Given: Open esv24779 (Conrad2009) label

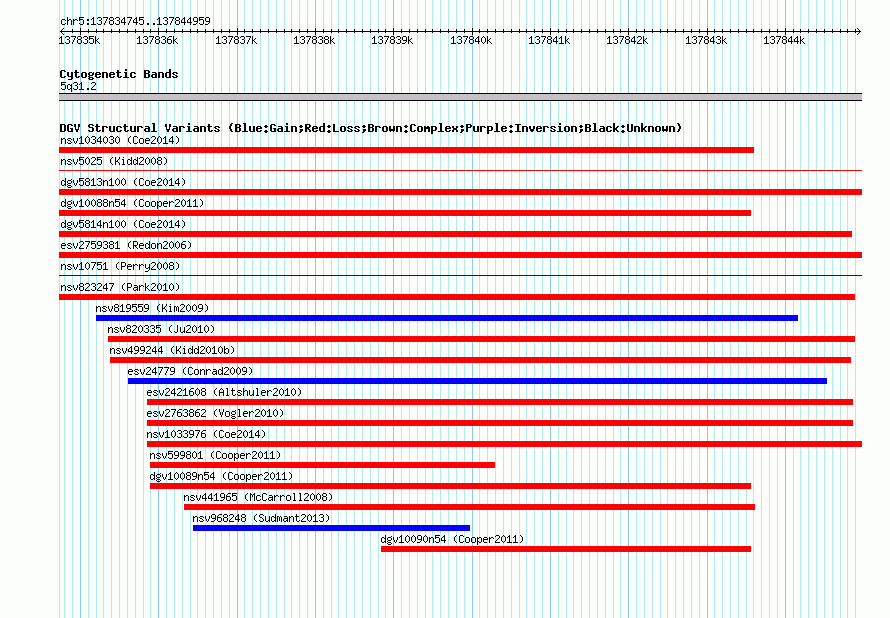Looking at the screenshot, I should (x=190, y=371).
